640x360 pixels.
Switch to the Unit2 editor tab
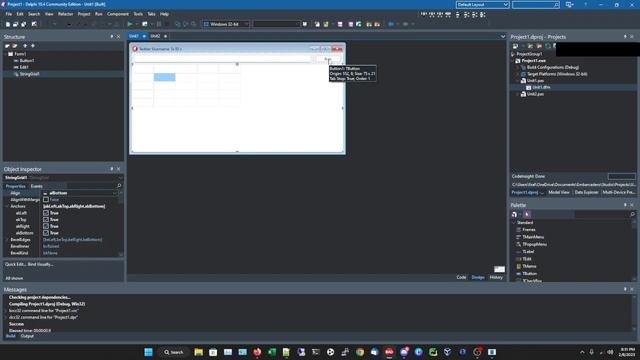click(155, 36)
